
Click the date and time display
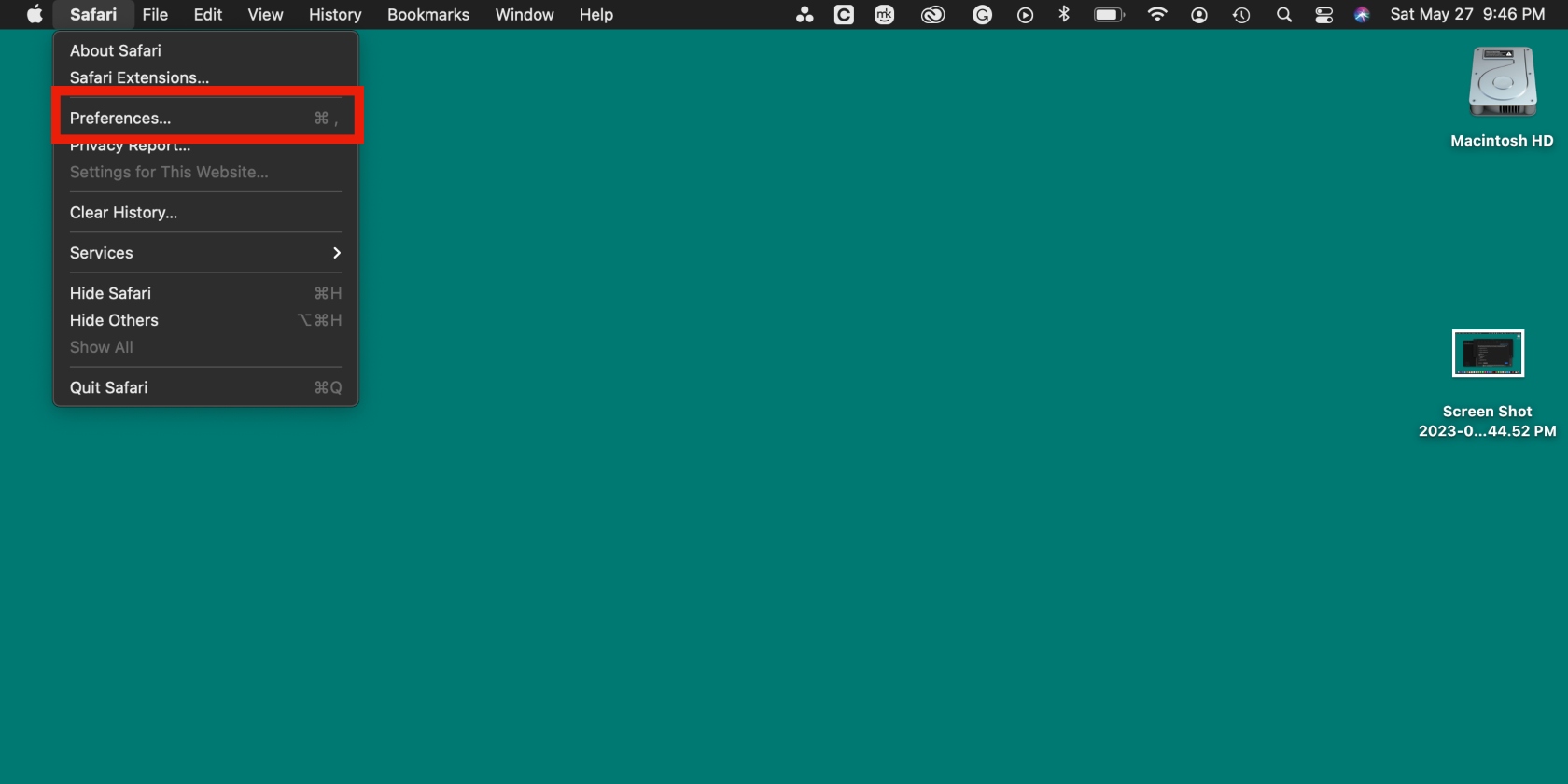click(x=1467, y=14)
